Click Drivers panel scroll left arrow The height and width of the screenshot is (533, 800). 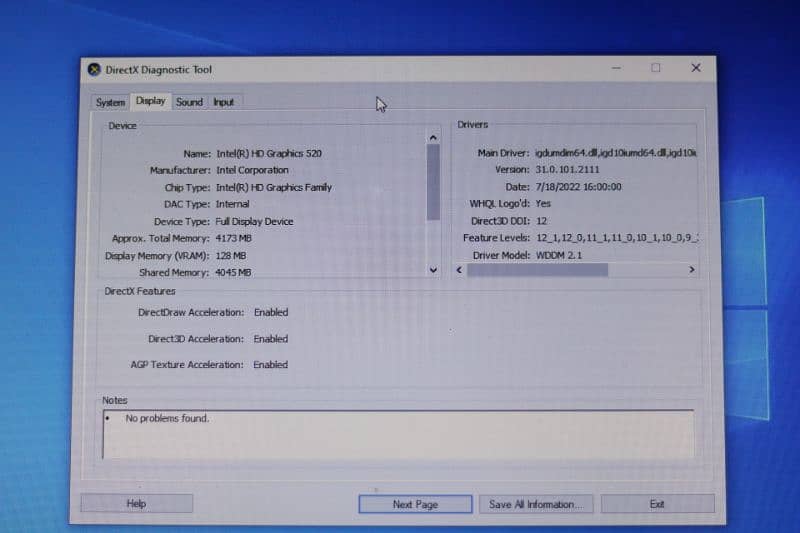click(x=459, y=270)
